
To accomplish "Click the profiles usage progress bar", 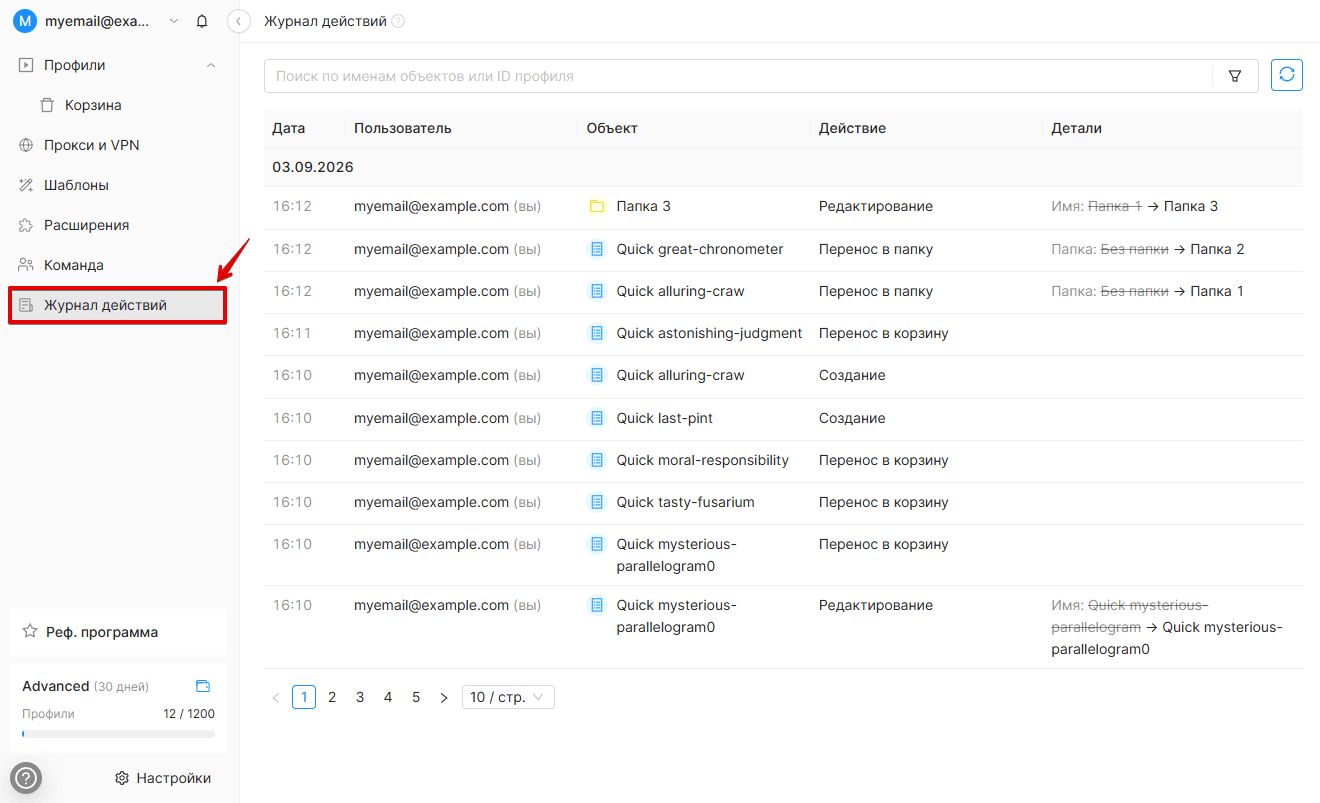I will tap(118, 734).
